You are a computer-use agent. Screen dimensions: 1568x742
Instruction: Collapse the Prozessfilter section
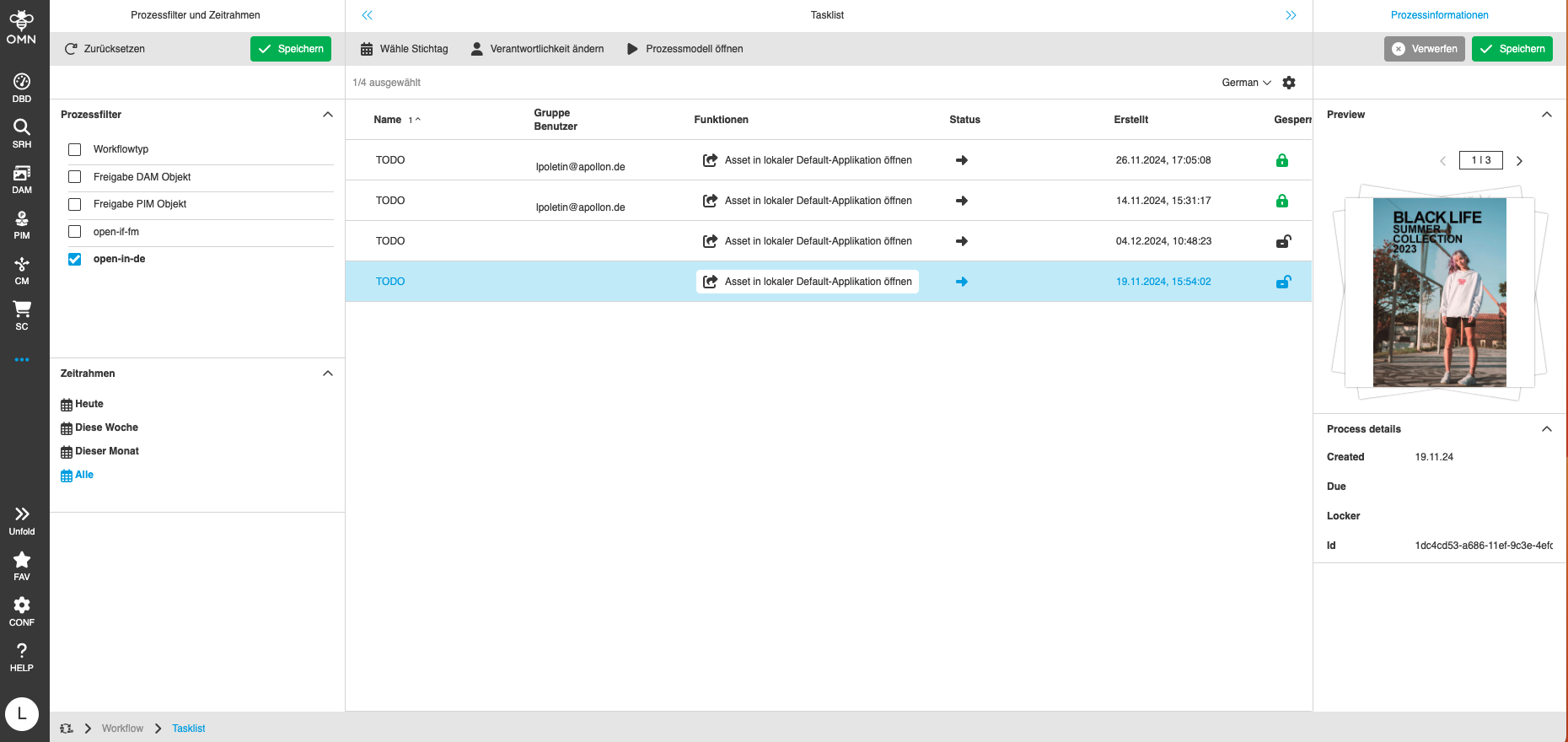pos(328,115)
